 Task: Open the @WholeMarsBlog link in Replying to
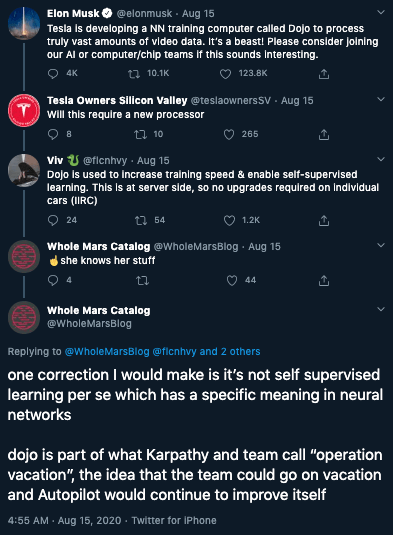coord(107,351)
